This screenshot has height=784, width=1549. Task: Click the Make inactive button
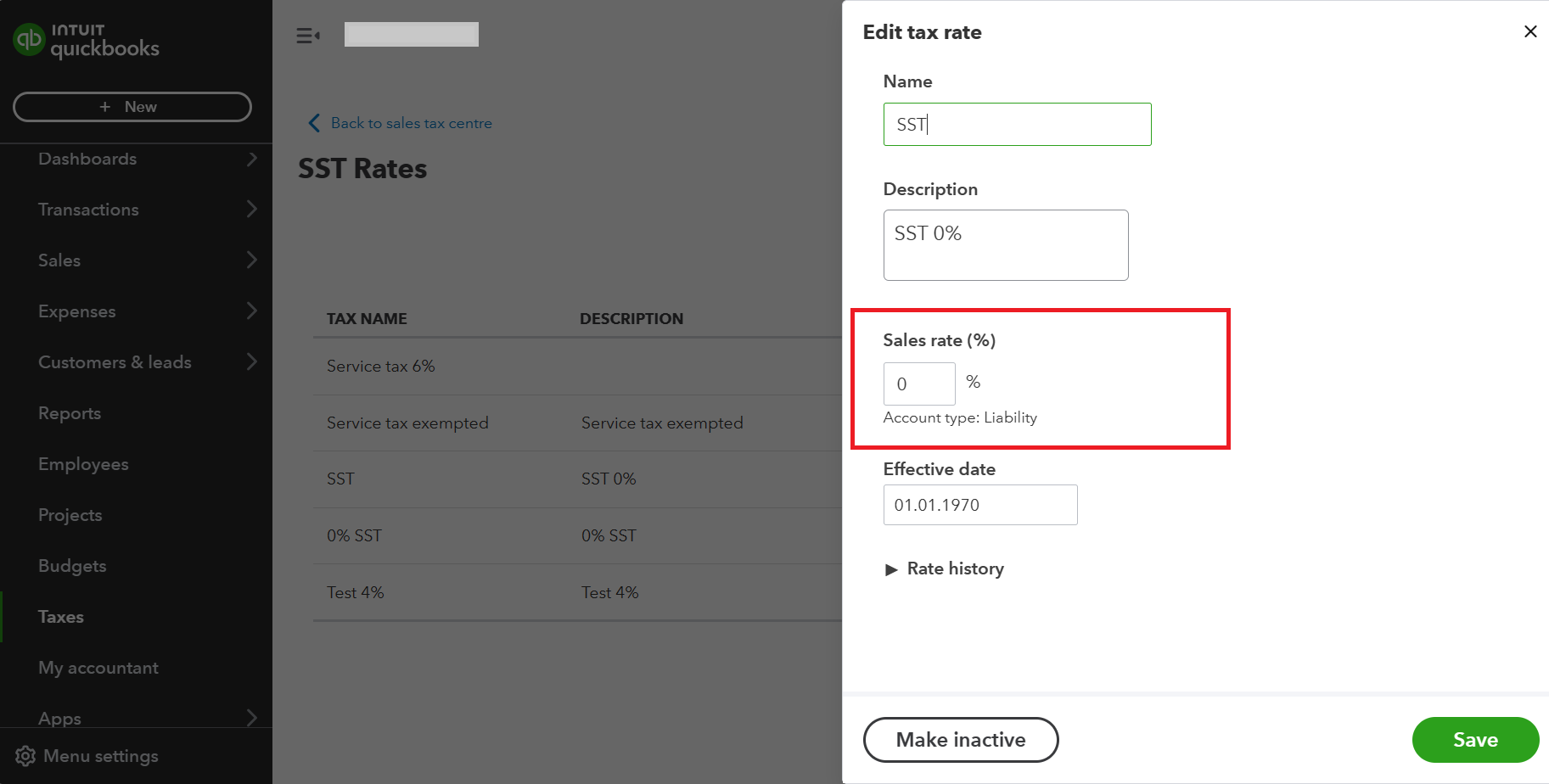(x=961, y=740)
